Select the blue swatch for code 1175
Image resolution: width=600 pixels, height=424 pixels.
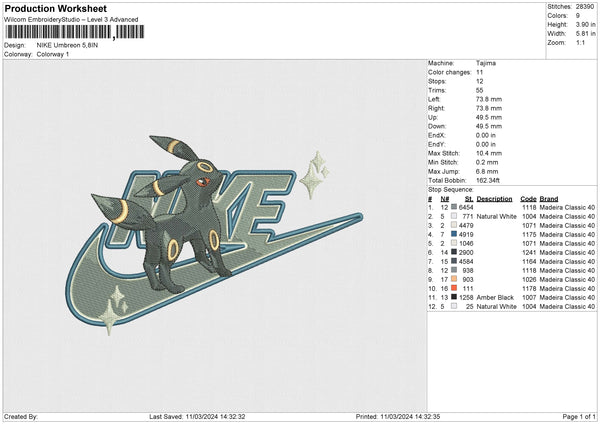[x=454, y=234]
